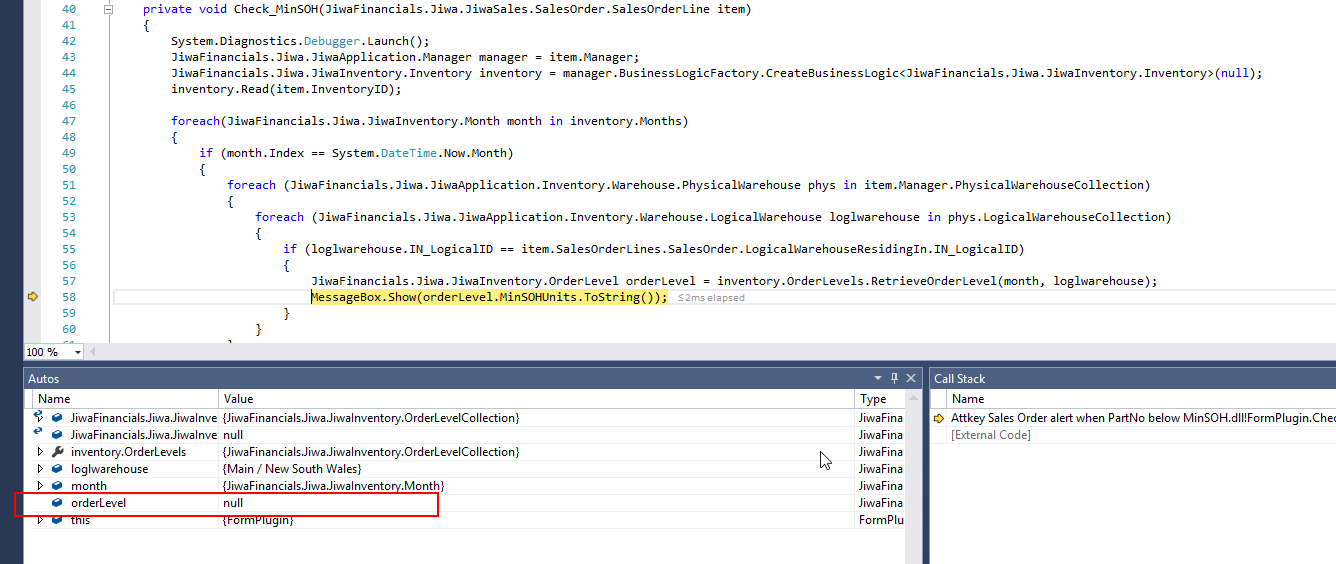
Task: Click the yellow current-statement arrow on line 58
Action: (32, 297)
